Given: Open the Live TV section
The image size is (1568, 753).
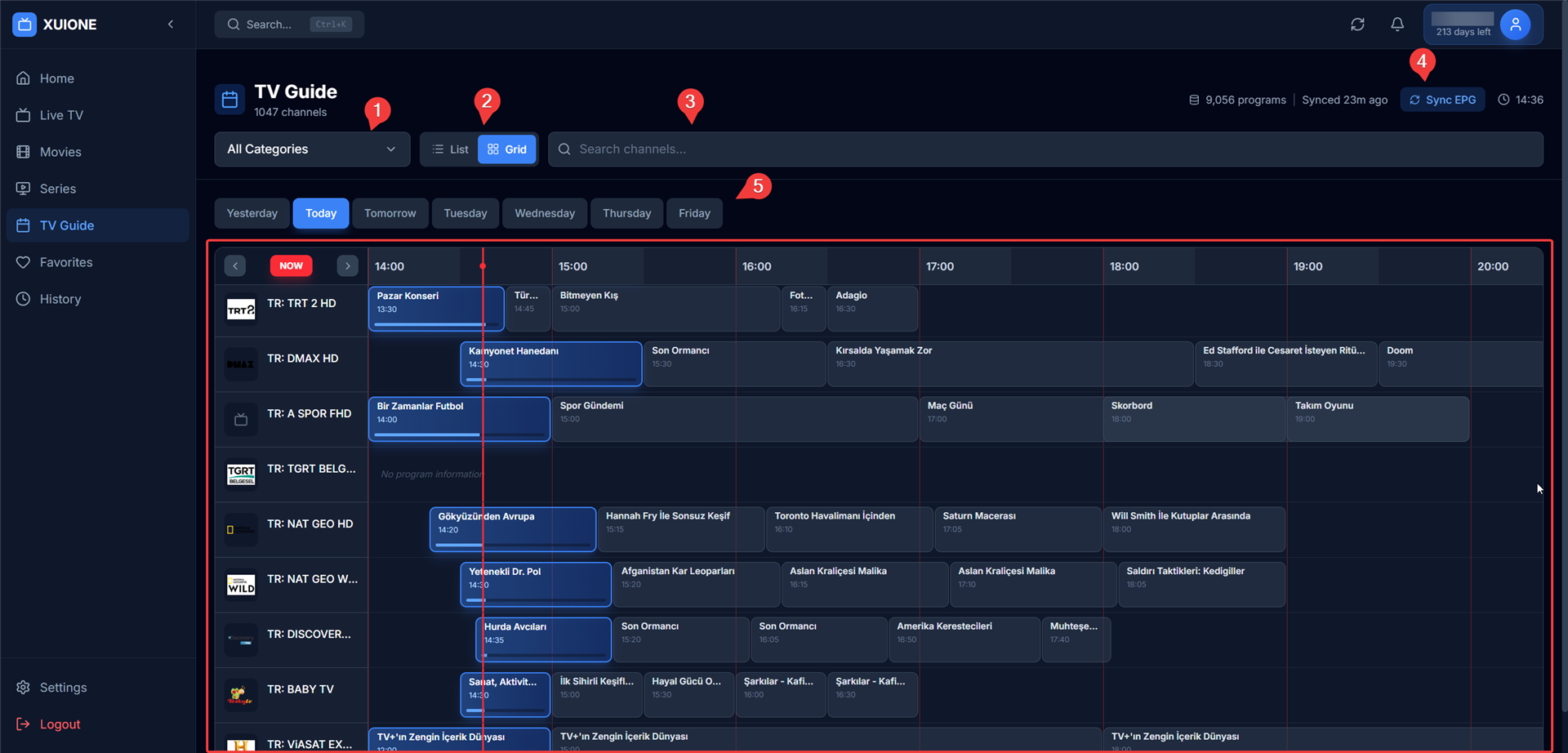Looking at the screenshot, I should click(59, 114).
